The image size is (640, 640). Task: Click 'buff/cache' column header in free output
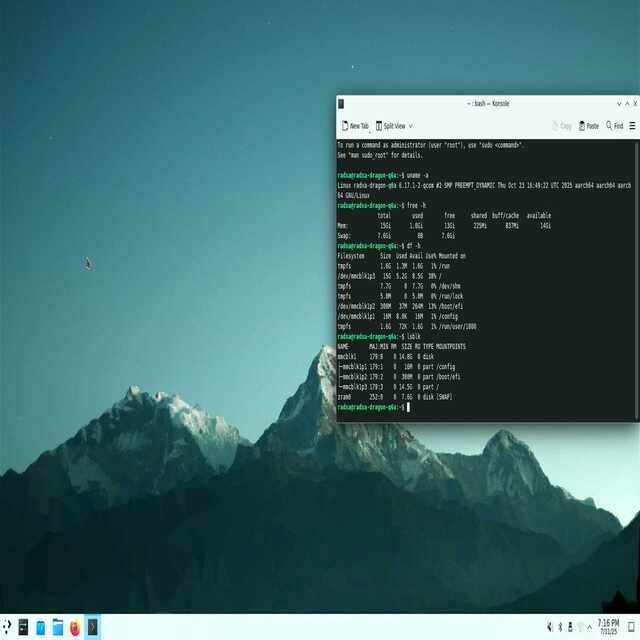coord(505,216)
